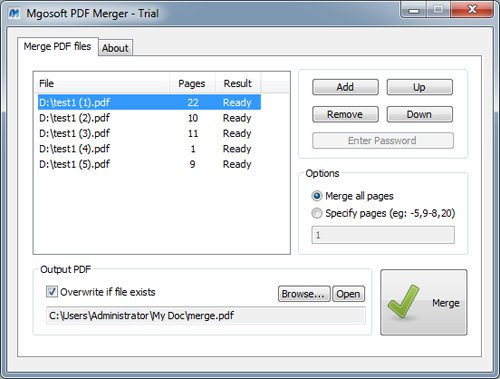Click the output path field showing merge.pdf
Image resolution: width=500 pixels, height=379 pixels.
pos(206,315)
